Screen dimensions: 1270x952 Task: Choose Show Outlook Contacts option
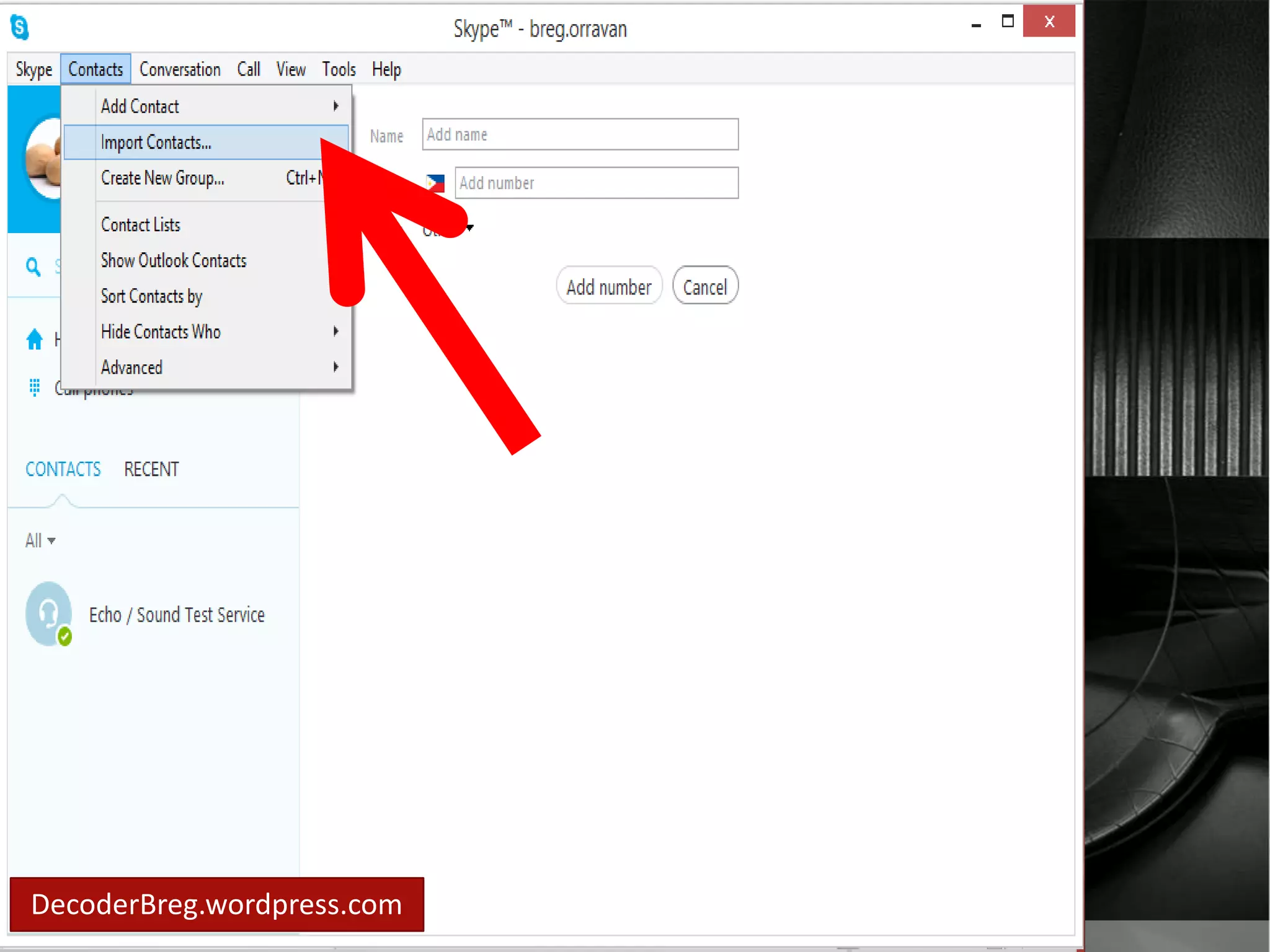pyautogui.click(x=174, y=260)
